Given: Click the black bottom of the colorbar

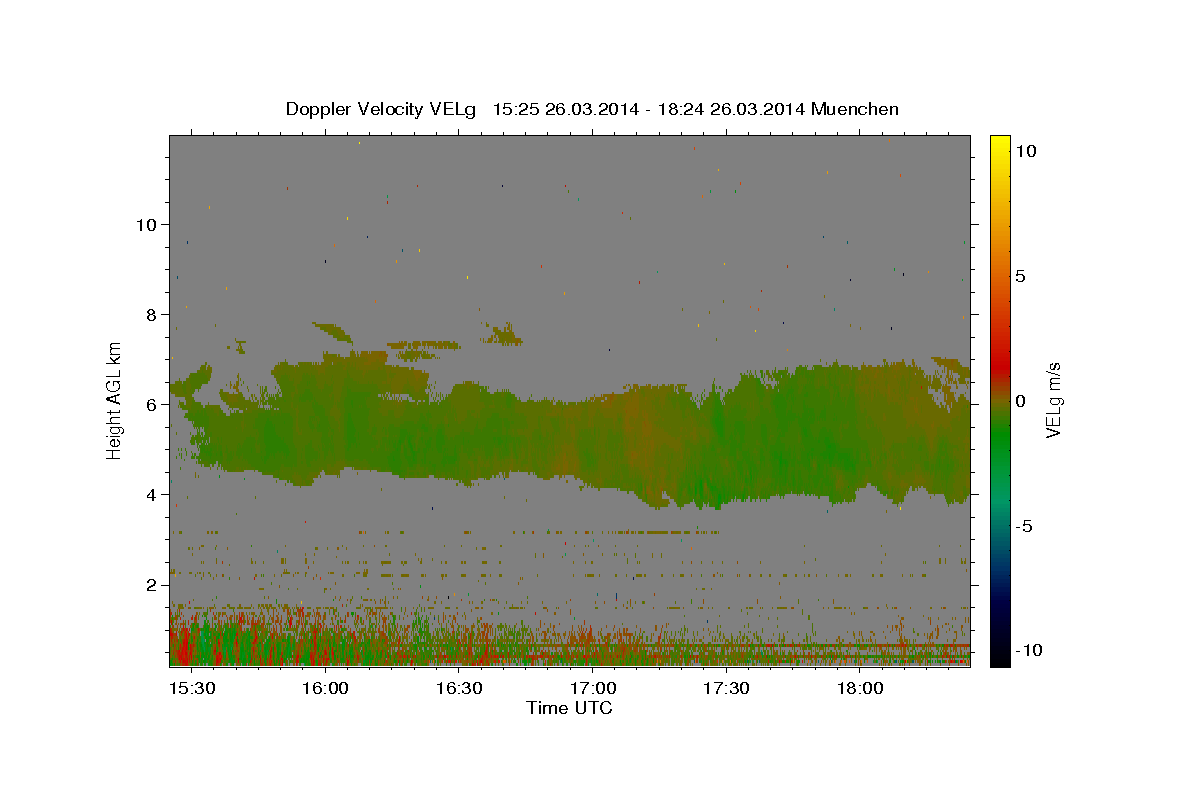Looking at the screenshot, I should coord(1000,655).
